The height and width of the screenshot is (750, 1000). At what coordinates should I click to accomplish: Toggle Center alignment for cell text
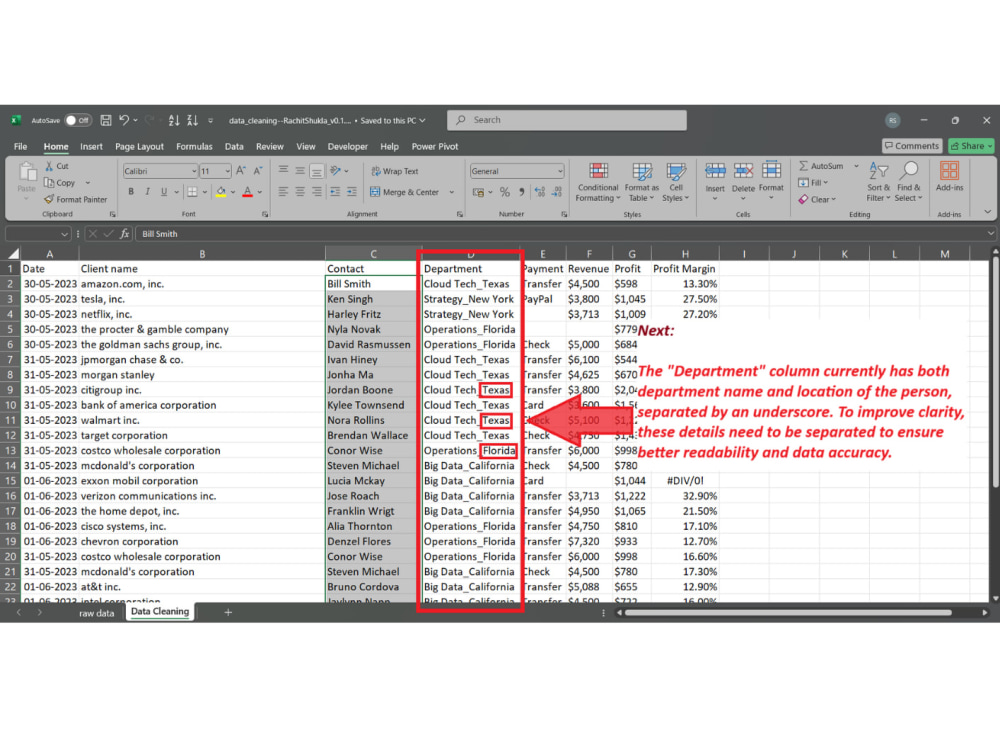(x=300, y=192)
